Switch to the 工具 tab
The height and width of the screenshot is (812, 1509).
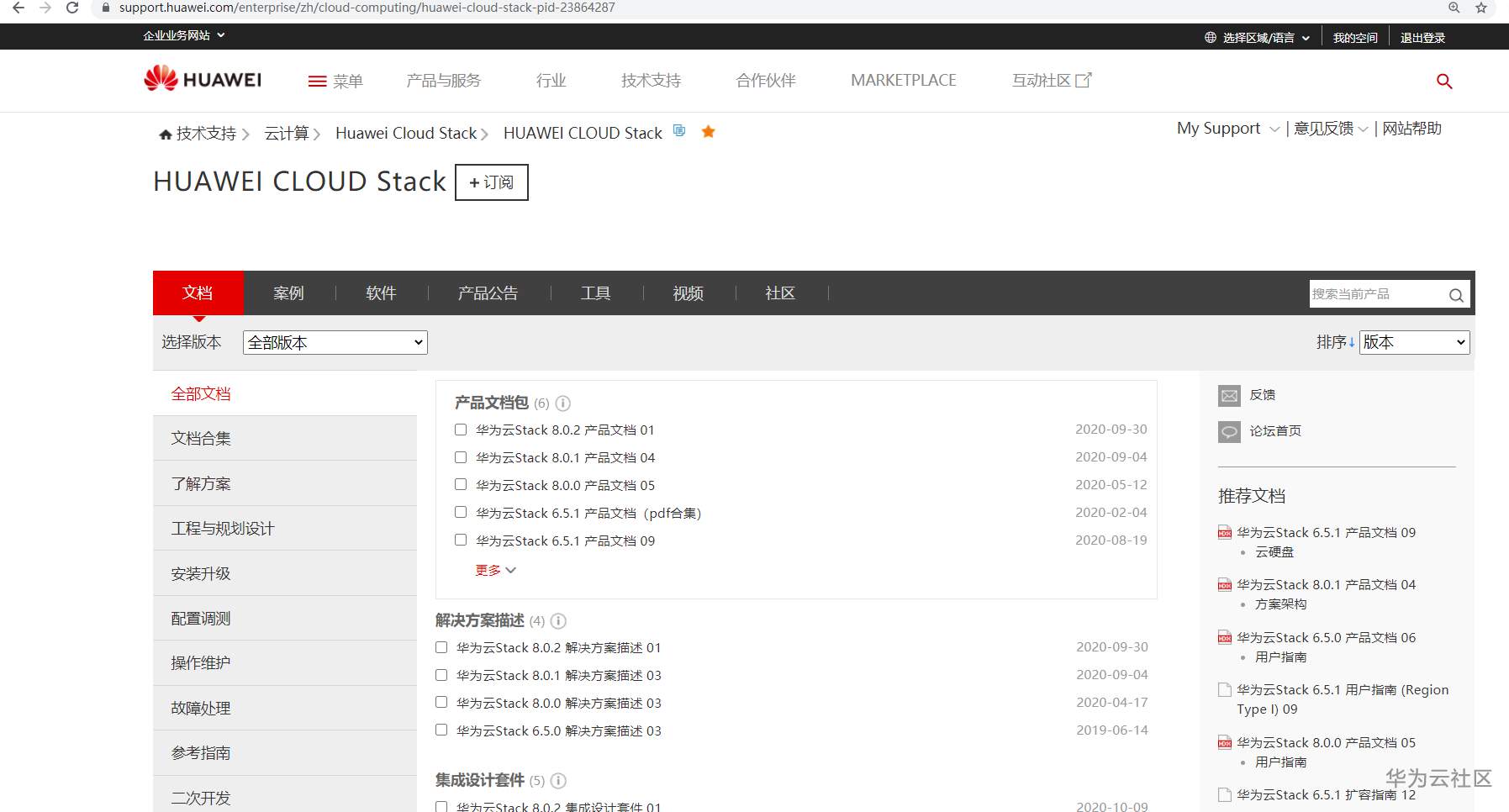point(595,293)
